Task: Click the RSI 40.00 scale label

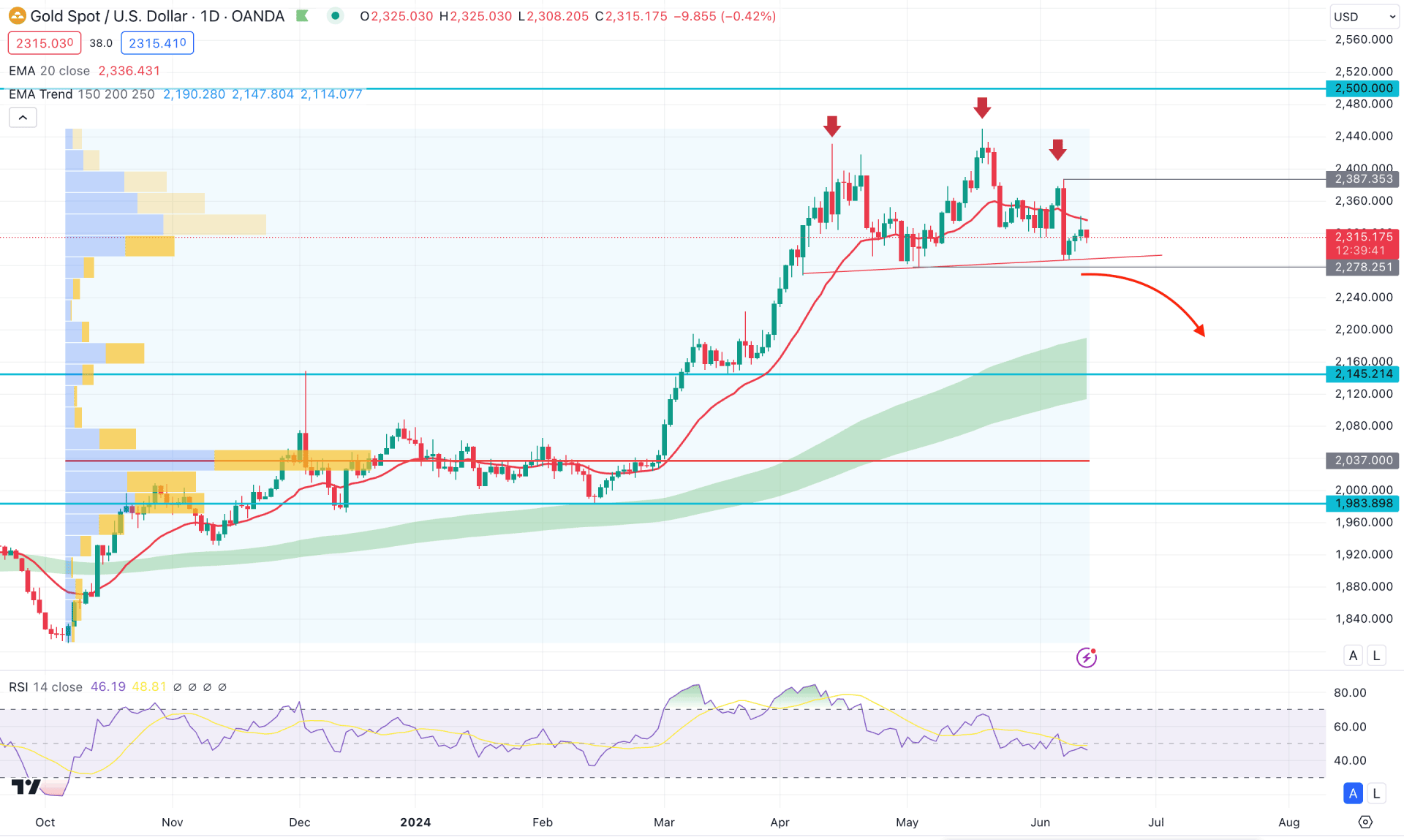Action: [1350, 761]
